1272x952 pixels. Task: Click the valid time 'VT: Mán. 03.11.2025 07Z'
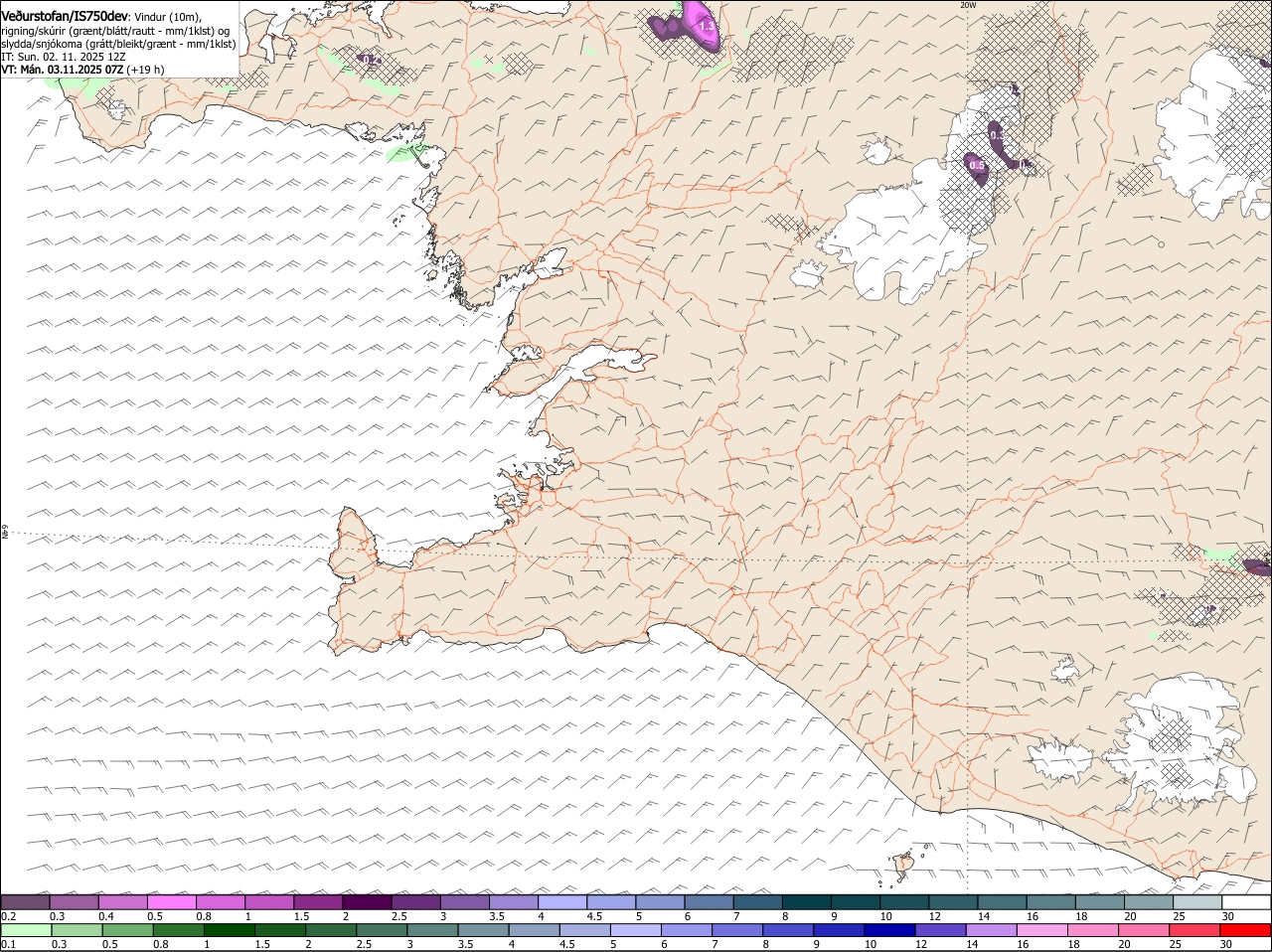pyautogui.click(x=63, y=70)
